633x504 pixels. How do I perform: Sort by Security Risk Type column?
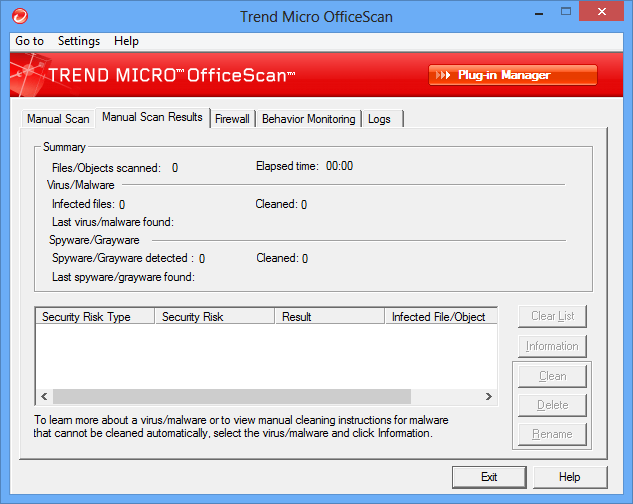click(95, 317)
